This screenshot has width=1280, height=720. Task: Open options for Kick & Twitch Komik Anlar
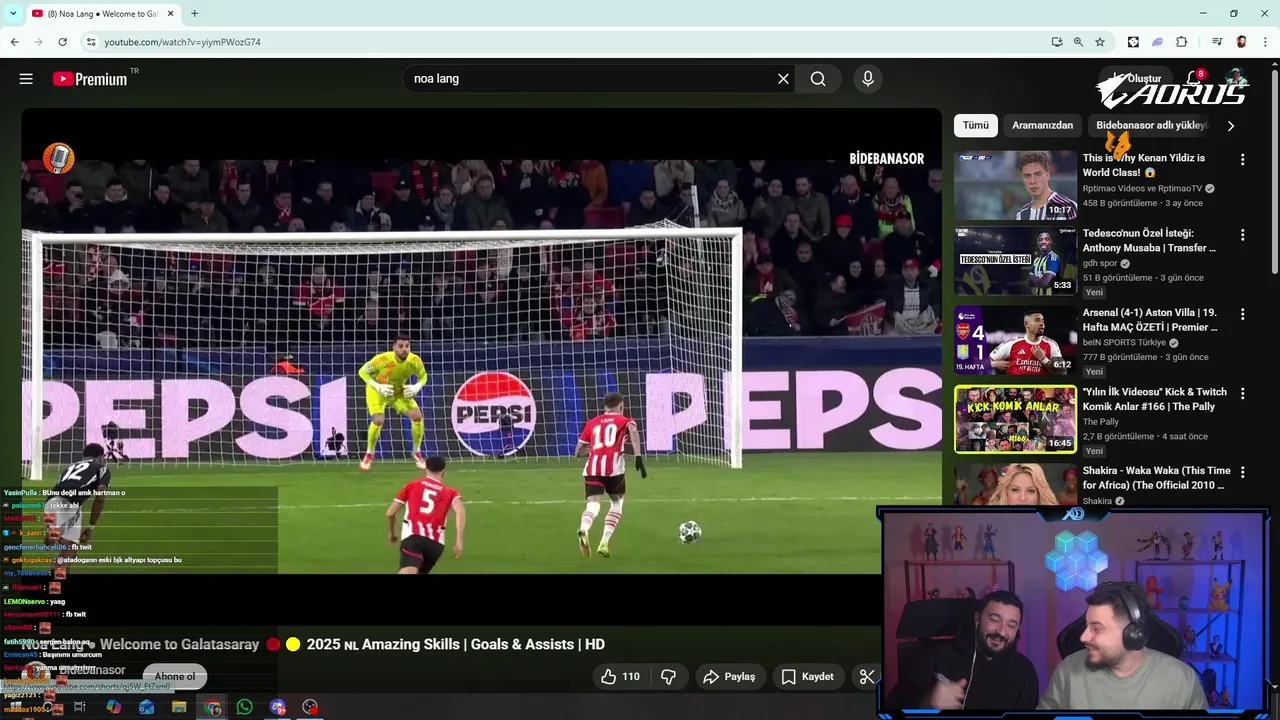1242,393
